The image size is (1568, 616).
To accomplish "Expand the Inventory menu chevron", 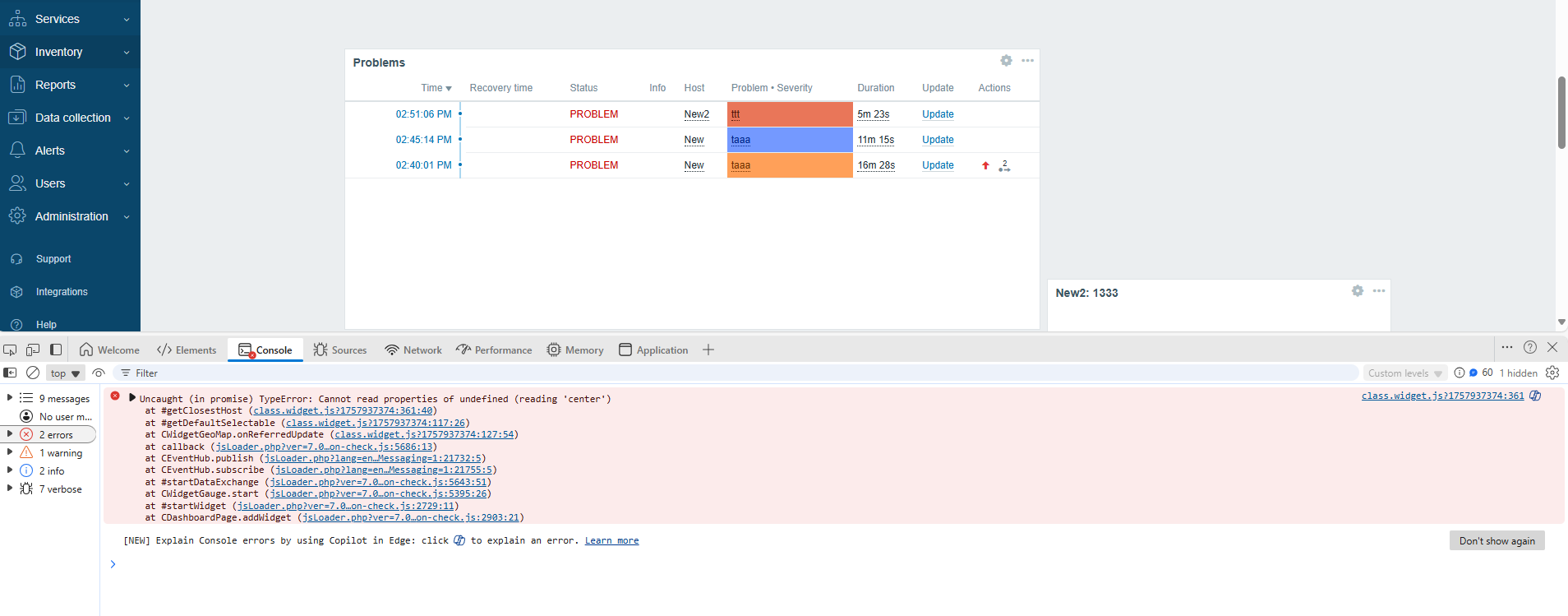I will tap(127, 52).
